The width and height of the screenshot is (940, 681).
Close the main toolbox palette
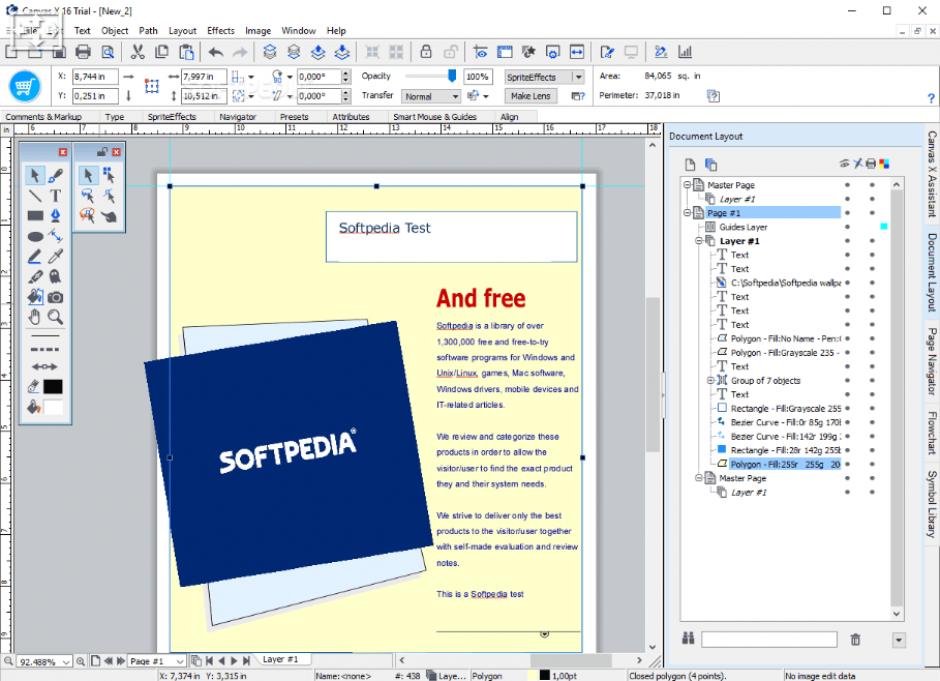pos(62,152)
